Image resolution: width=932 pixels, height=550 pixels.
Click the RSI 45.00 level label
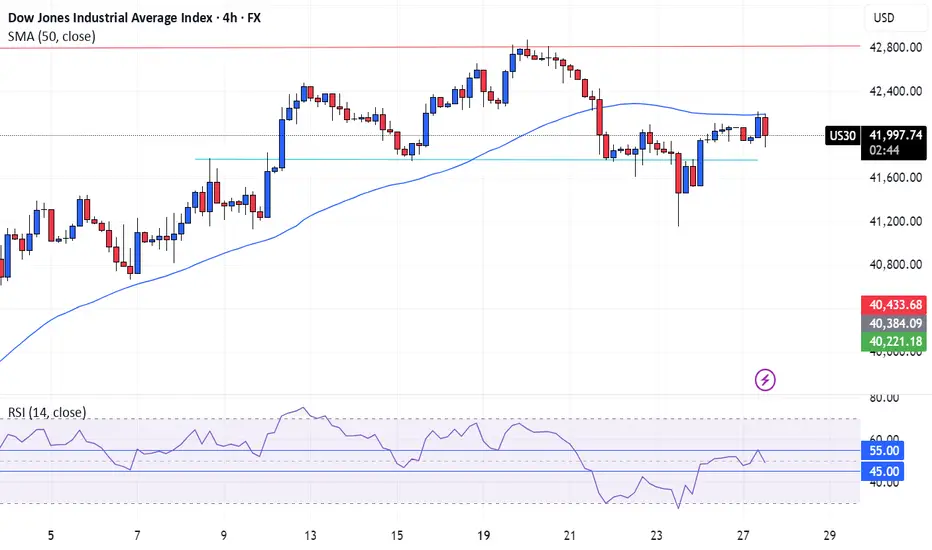click(883, 472)
